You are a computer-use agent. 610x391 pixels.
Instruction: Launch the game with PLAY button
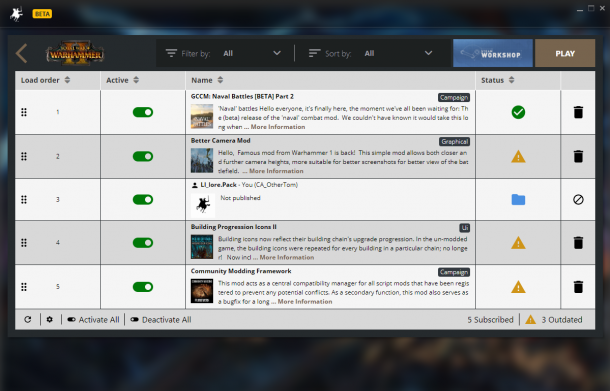click(x=565, y=53)
